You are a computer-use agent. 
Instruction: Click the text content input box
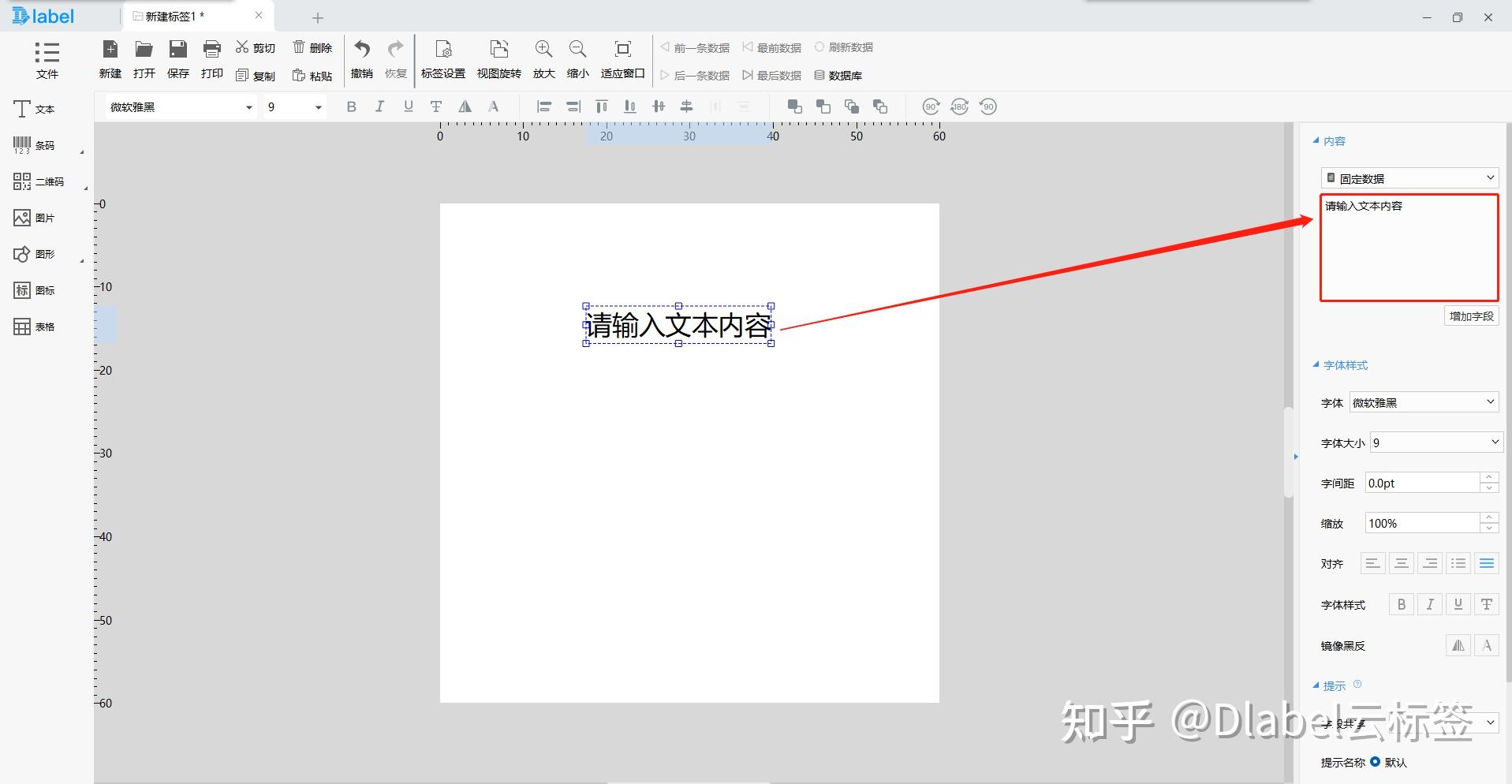pyautogui.click(x=1409, y=248)
